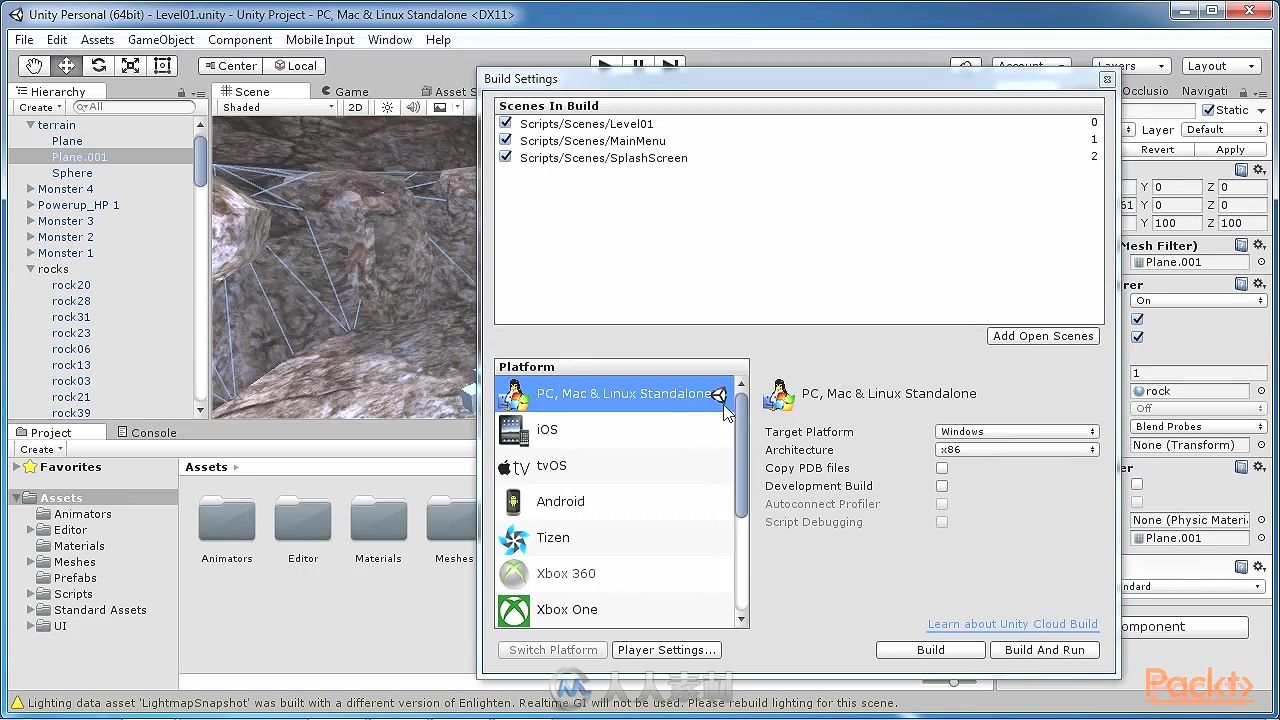Toggle SplashScreen scene in build
The width and height of the screenshot is (1280, 720).
505,157
